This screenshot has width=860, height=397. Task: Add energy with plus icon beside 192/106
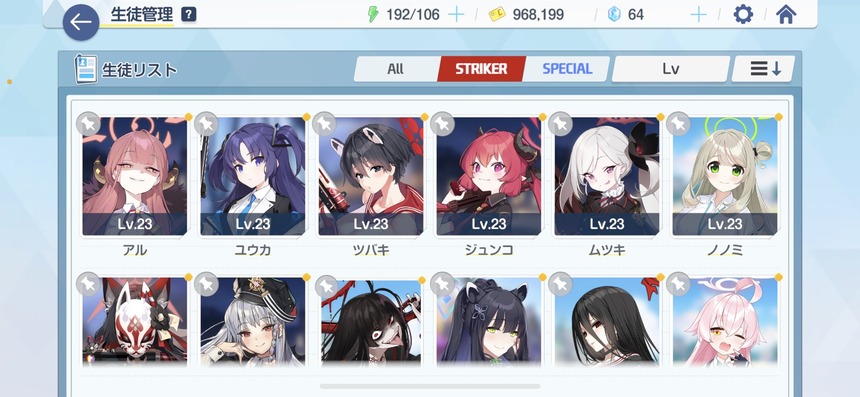(x=456, y=15)
